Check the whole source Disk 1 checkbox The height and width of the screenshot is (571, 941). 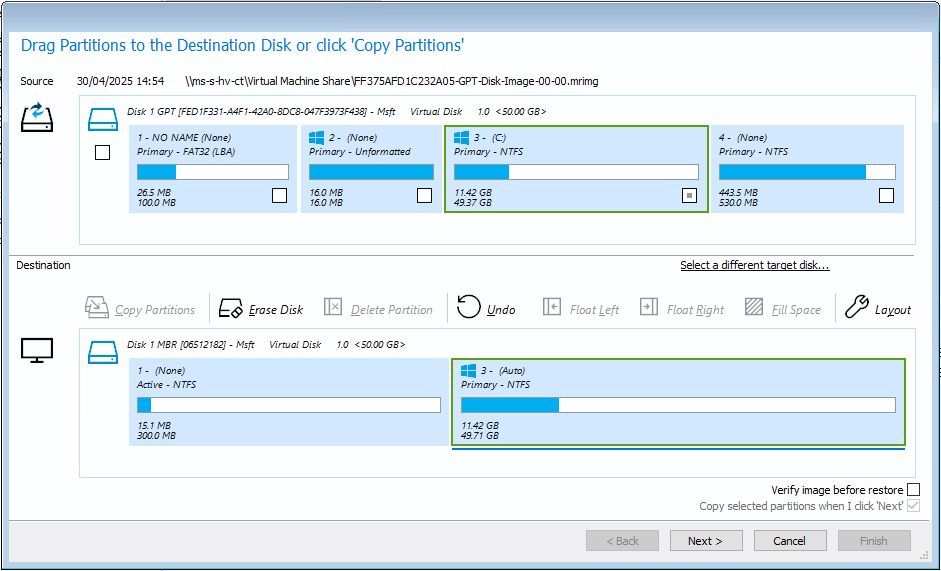[103, 153]
